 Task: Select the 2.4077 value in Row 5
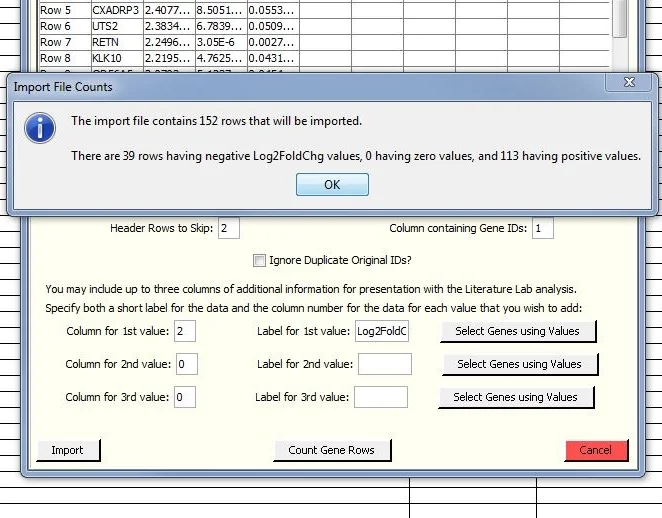pos(169,10)
